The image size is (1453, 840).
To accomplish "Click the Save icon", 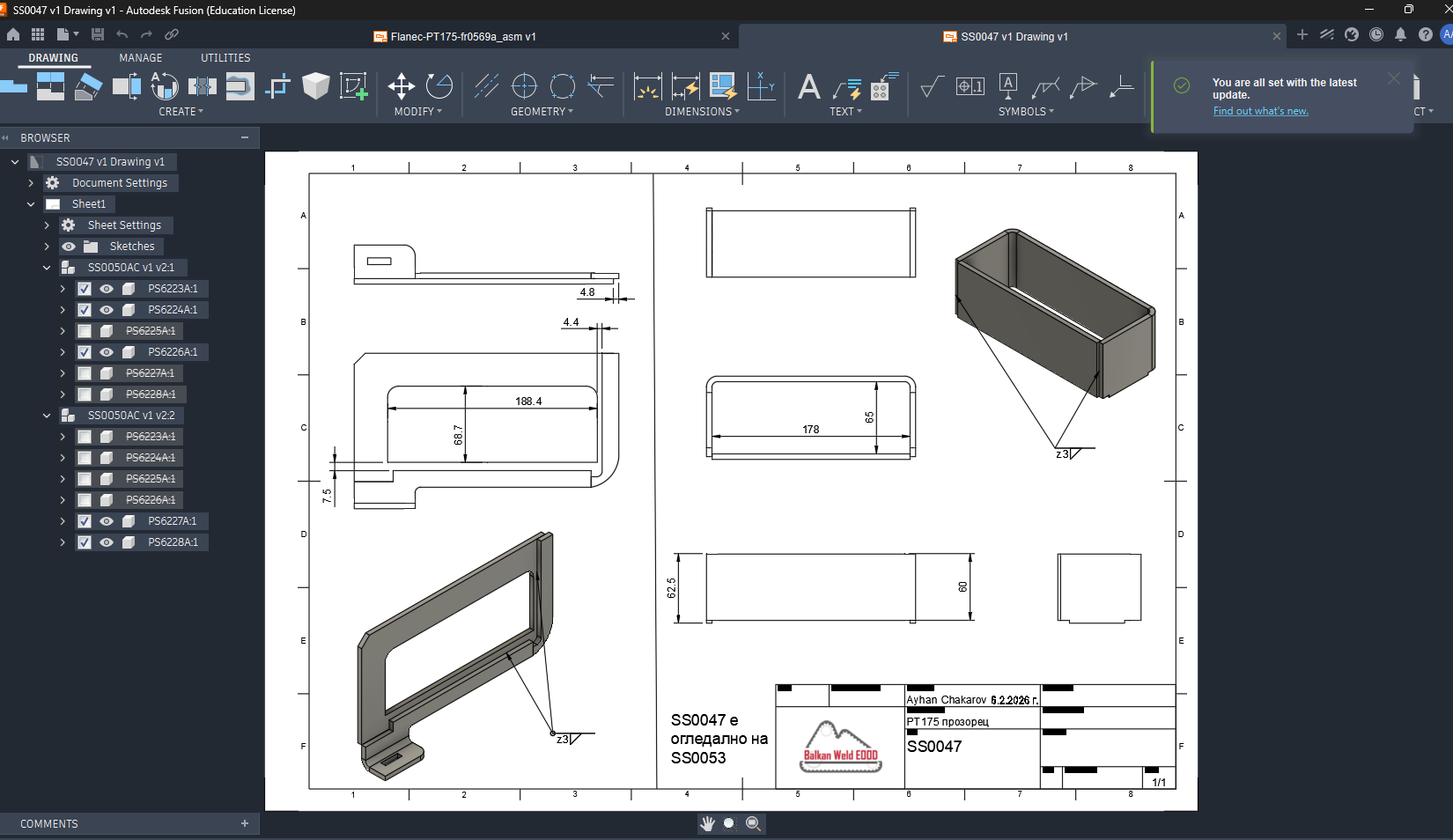I will 98,34.
